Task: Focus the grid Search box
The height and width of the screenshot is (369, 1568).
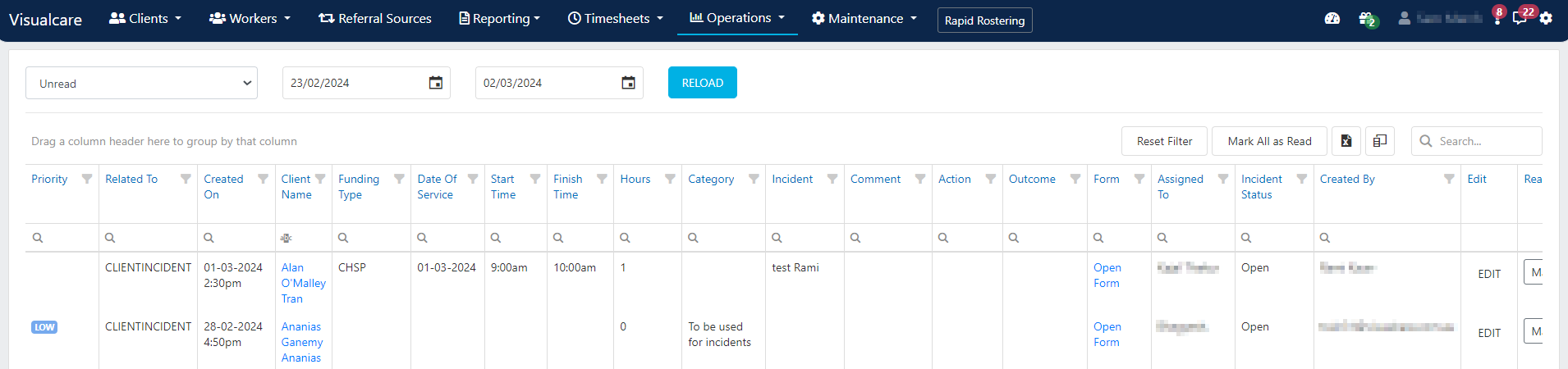Action: coord(1476,141)
